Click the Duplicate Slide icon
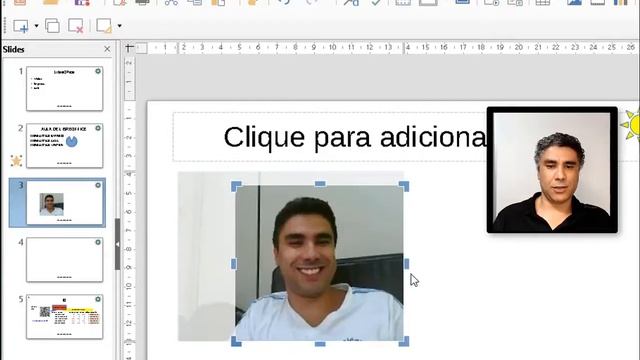The height and width of the screenshot is (360, 640). pyautogui.click(x=52, y=26)
